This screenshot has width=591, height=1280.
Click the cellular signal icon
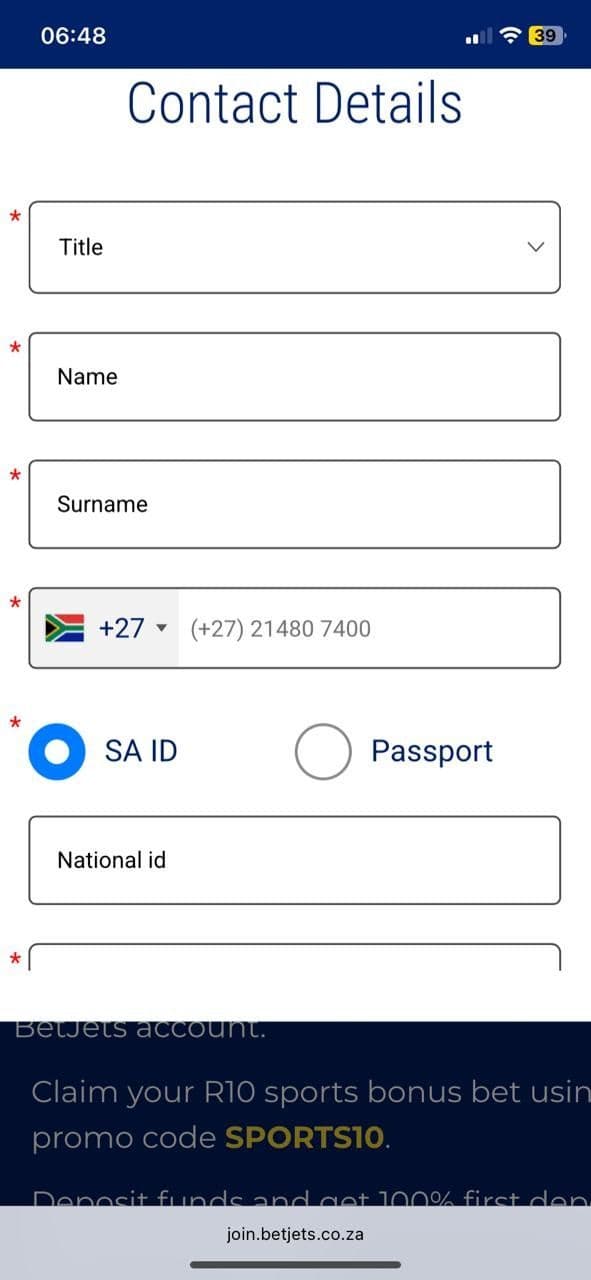click(477, 35)
